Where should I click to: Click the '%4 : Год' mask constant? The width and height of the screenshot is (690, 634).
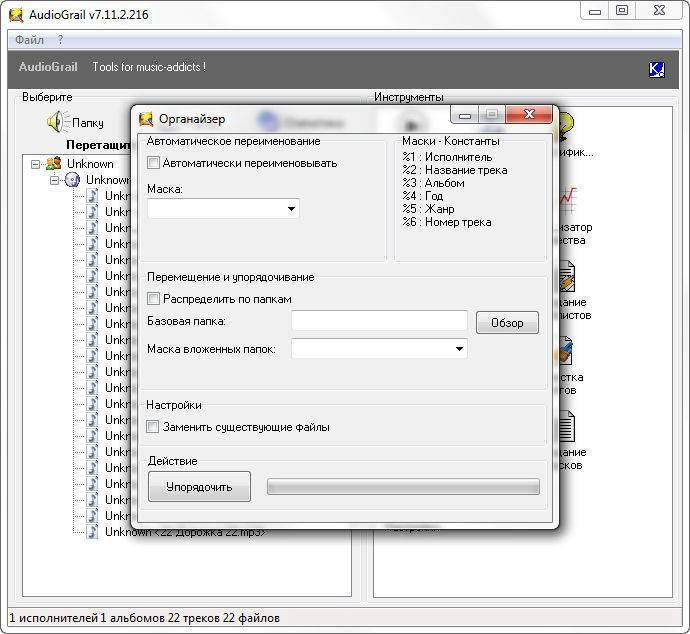point(422,196)
